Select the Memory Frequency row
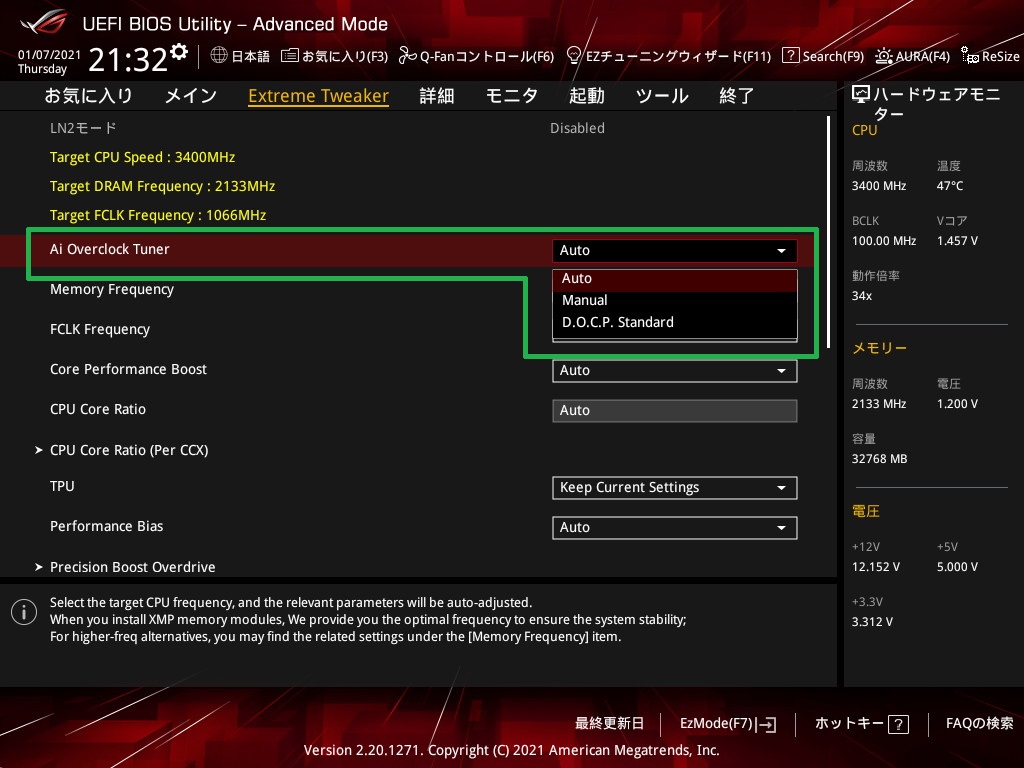1024x768 pixels. [x=112, y=289]
